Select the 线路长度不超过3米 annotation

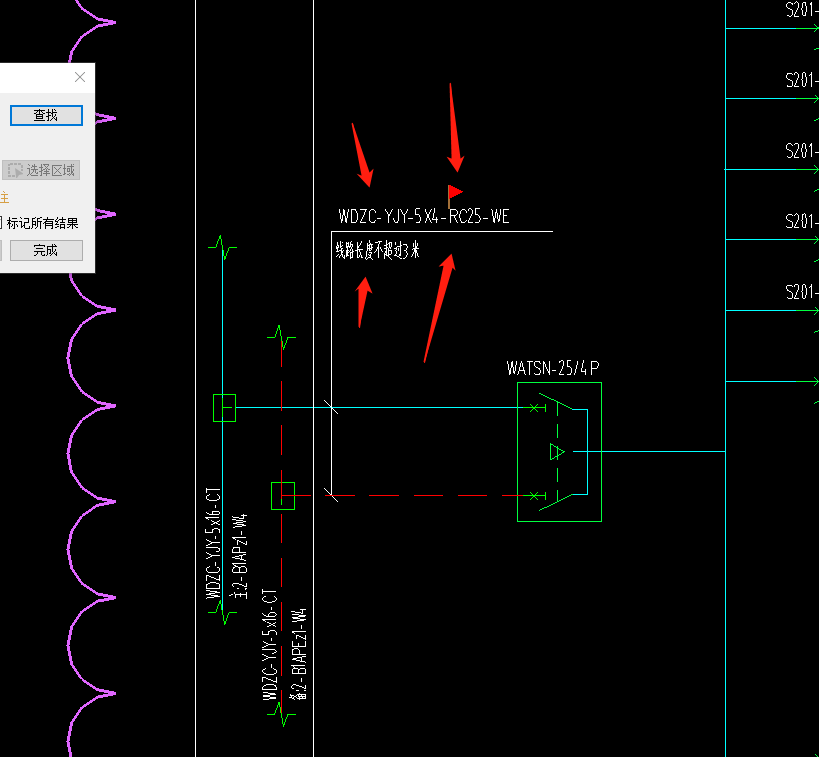[377, 250]
